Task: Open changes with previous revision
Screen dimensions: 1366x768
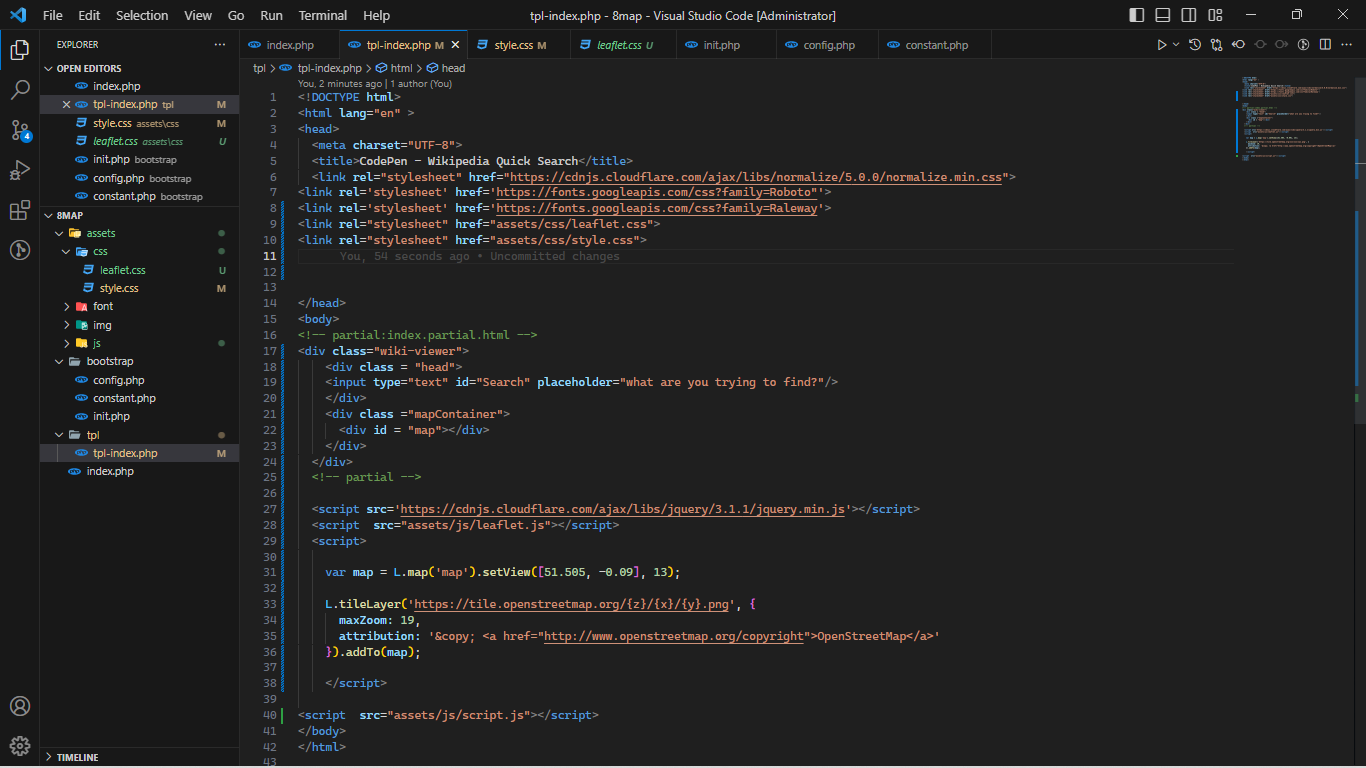Action: (x=1238, y=45)
